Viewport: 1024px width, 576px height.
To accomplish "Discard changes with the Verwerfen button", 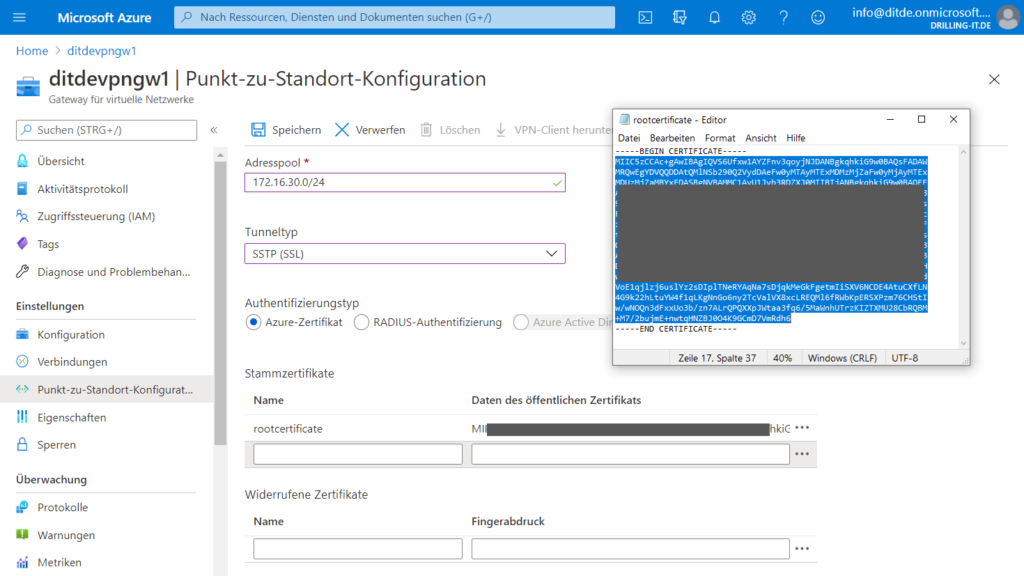I will click(370, 130).
